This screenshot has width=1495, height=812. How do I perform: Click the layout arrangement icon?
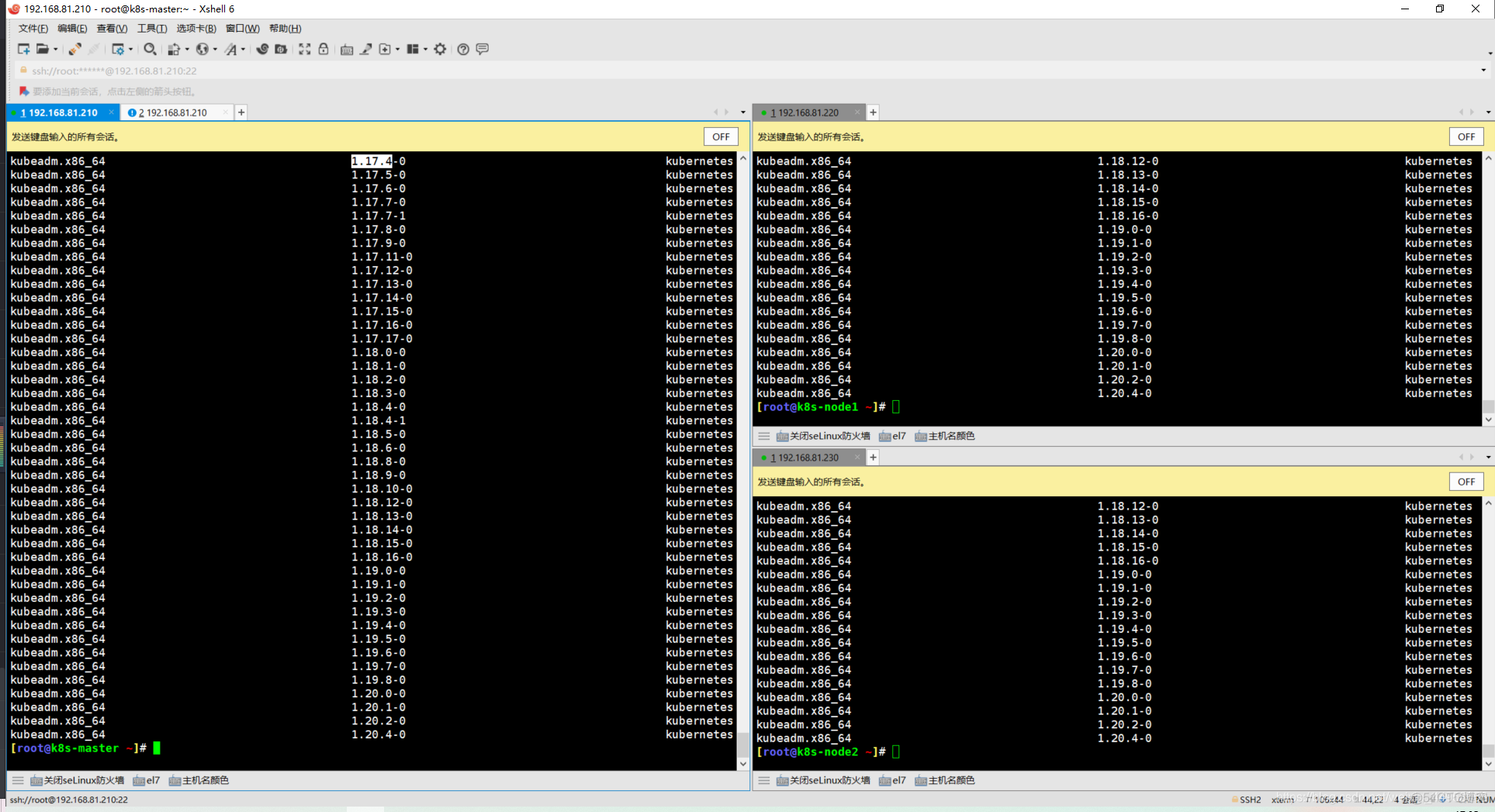pos(413,49)
